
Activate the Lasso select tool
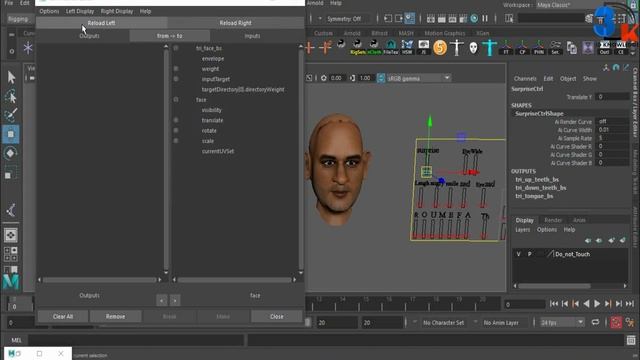pos(11,96)
